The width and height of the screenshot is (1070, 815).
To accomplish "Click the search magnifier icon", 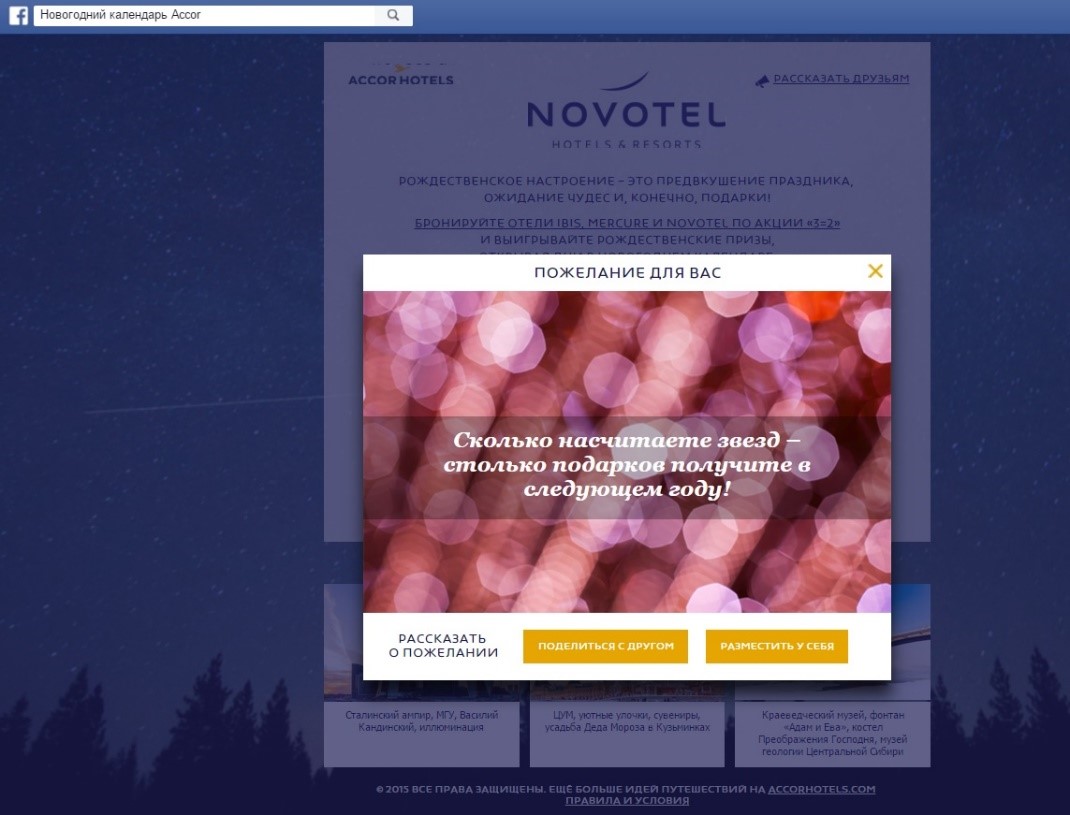I will [393, 15].
